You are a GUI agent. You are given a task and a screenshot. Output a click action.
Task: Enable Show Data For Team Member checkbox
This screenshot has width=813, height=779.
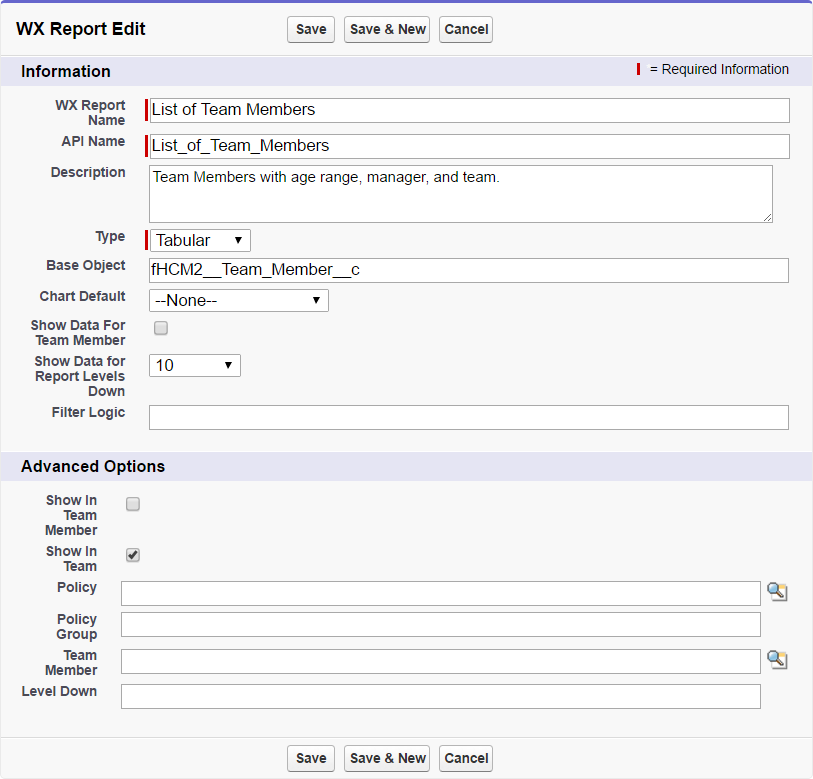[x=161, y=328]
